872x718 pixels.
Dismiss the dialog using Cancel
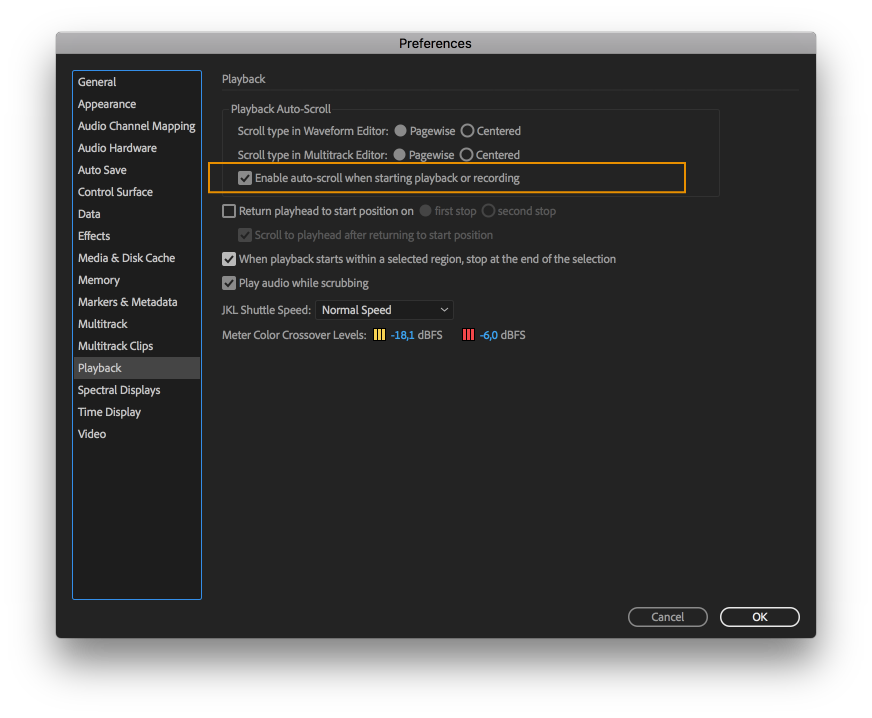point(667,617)
